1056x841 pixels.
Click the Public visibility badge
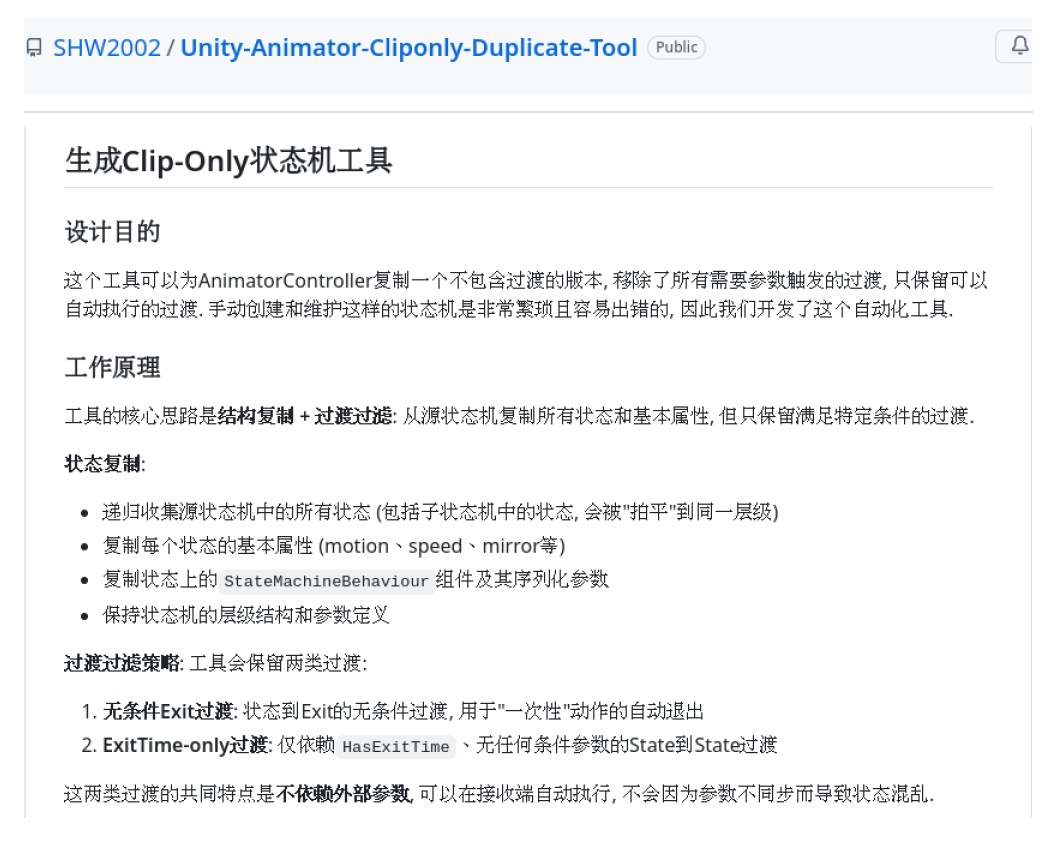[676, 47]
